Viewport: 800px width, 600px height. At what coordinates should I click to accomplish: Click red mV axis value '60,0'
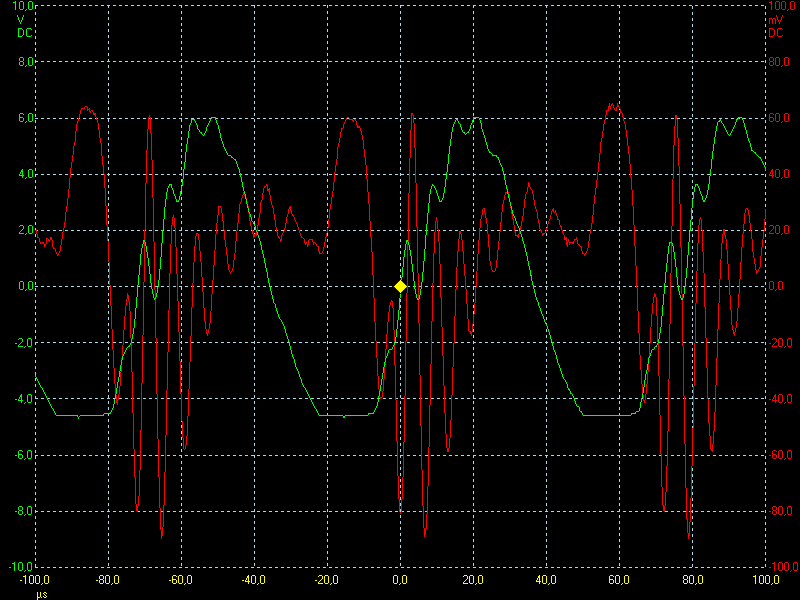pos(779,118)
